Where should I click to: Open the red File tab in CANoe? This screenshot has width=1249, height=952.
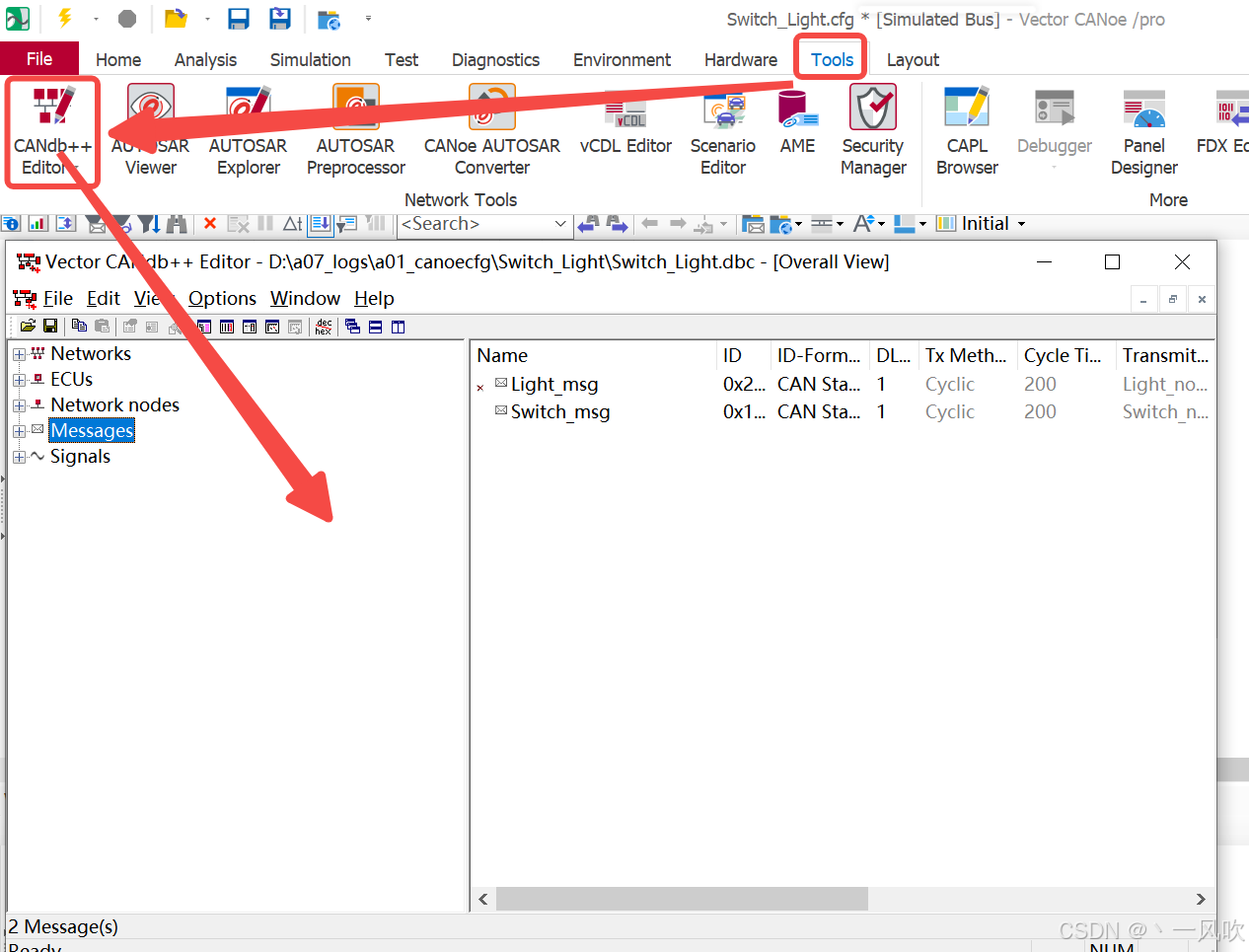[39, 59]
